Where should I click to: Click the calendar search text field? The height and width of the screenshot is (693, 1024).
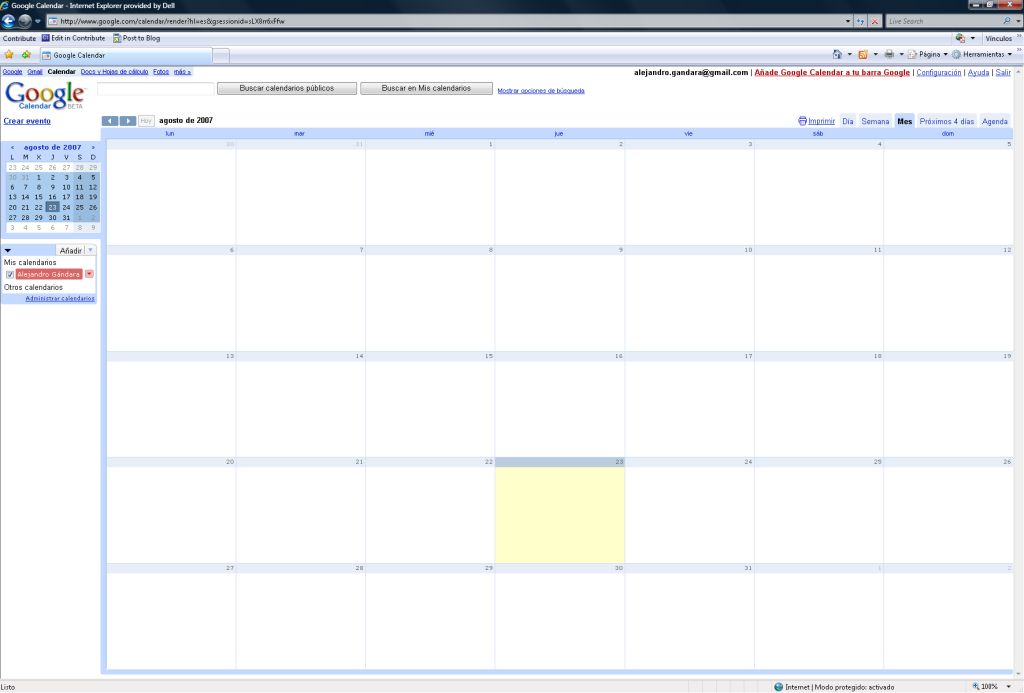click(155, 88)
